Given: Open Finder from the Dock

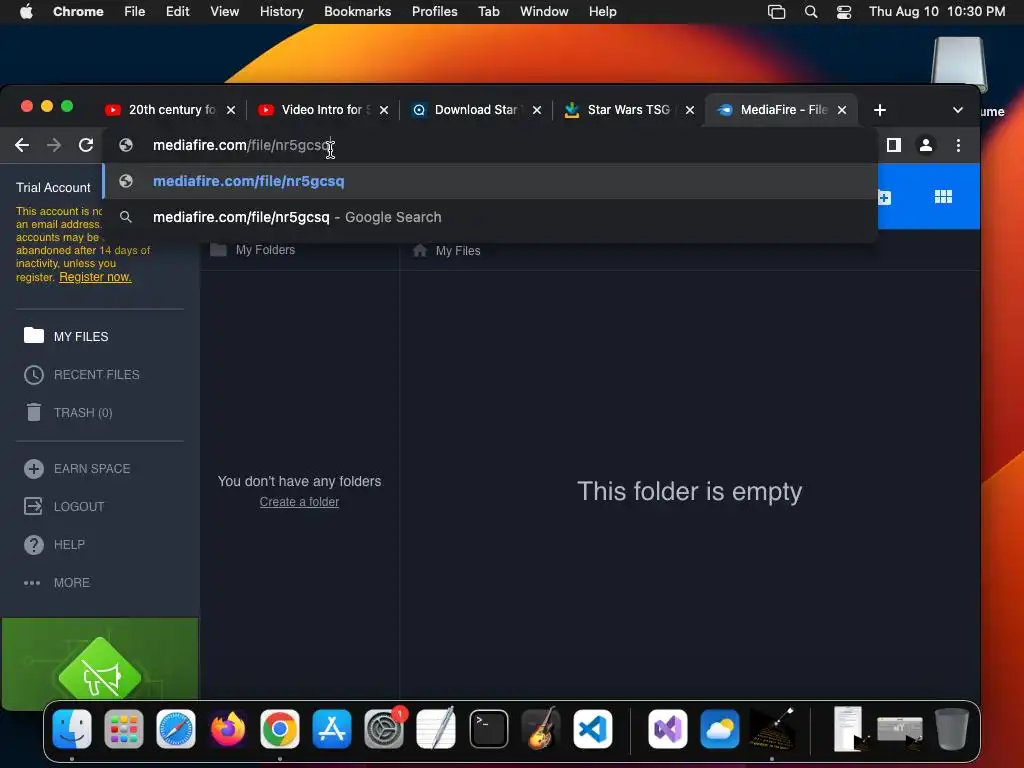Looking at the screenshot, I should pyautogui.click(x=72, y=728).
